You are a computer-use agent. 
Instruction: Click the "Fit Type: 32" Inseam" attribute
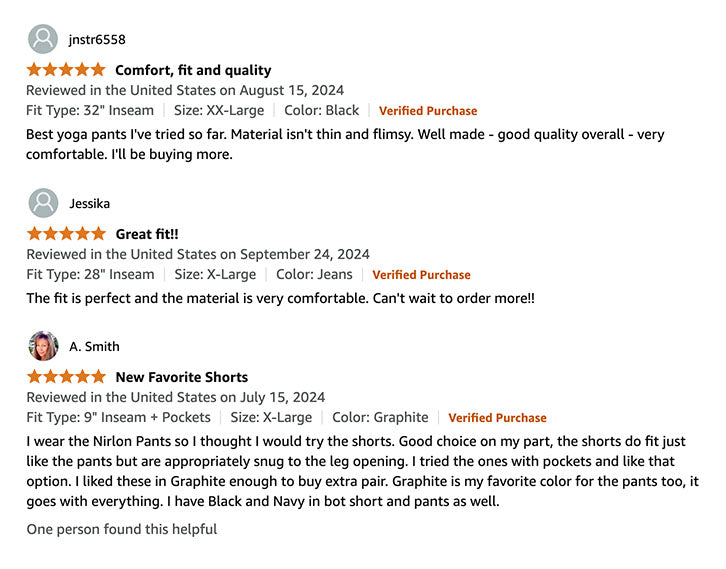[90, 110]
